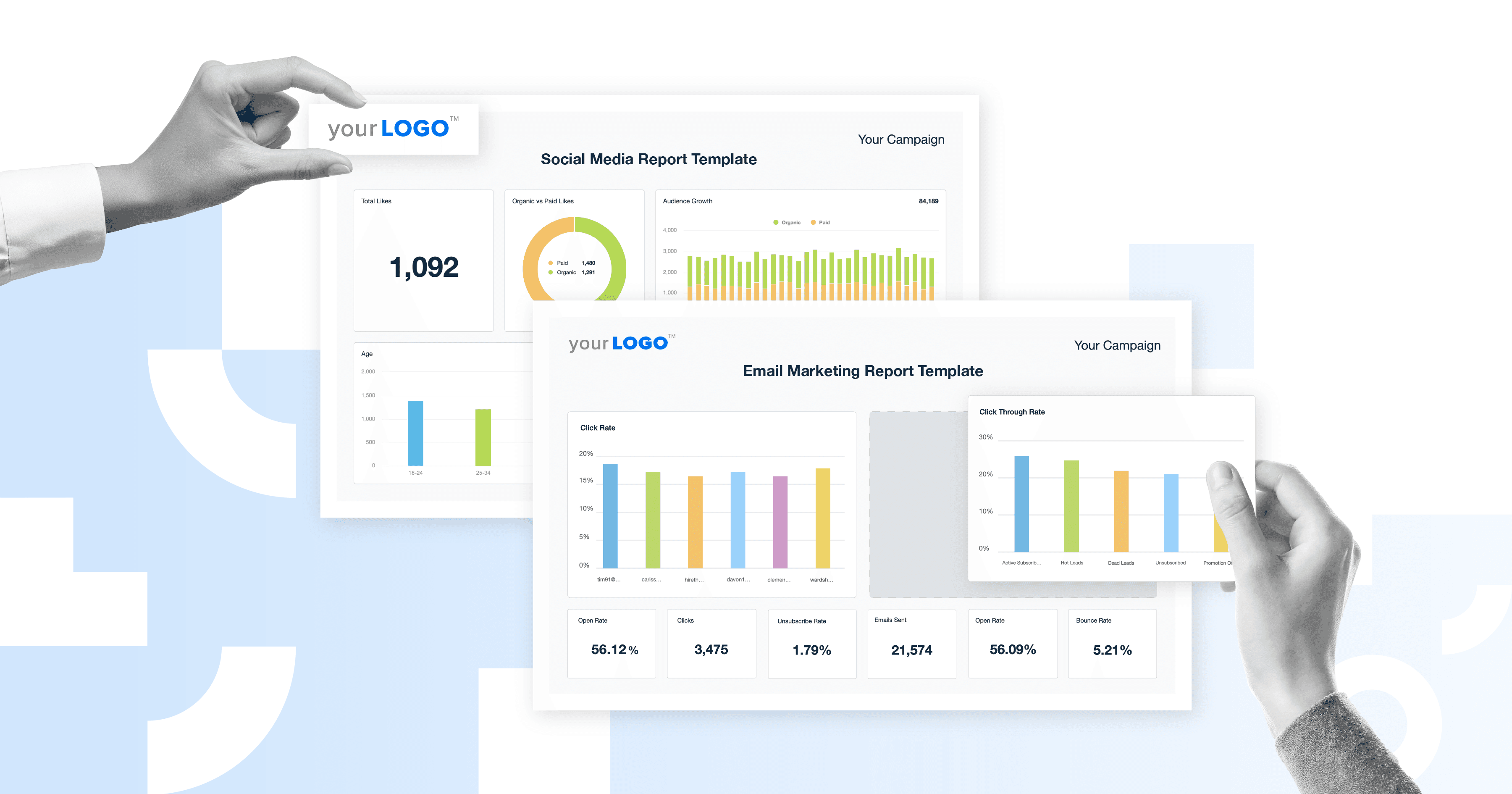The image size is (1512, 794).
Task: Select the orange Paid legend dot in Audience Growth
Action: coord(813,223)
